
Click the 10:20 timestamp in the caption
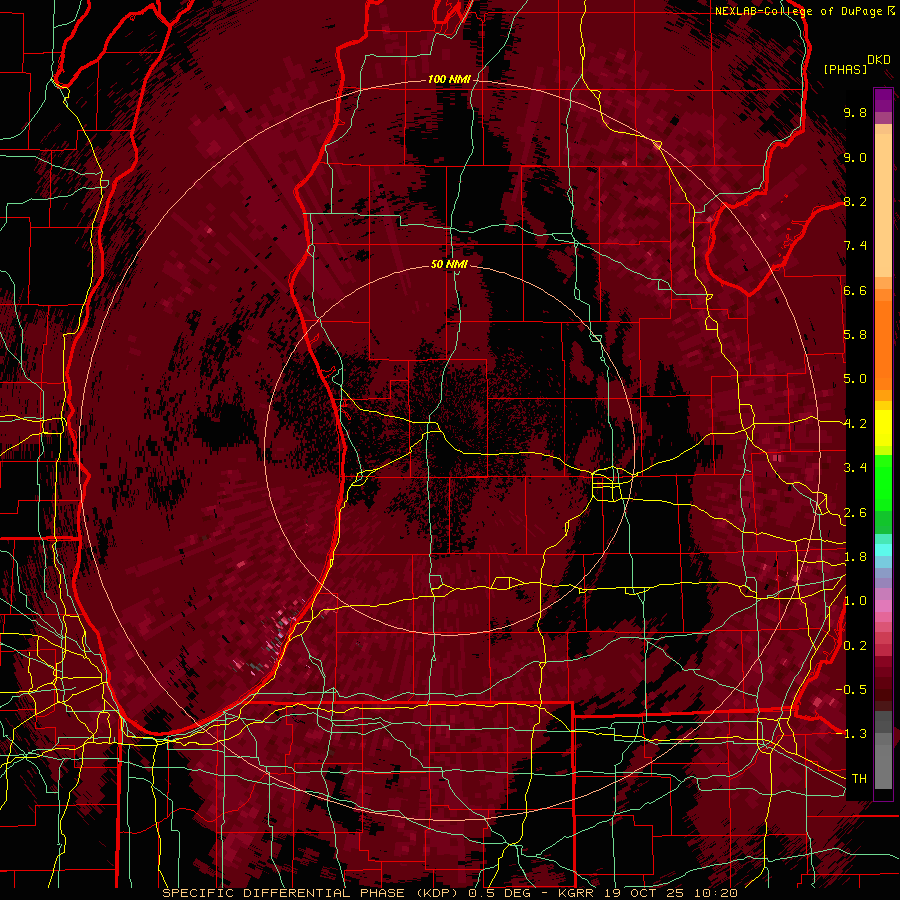715,893
